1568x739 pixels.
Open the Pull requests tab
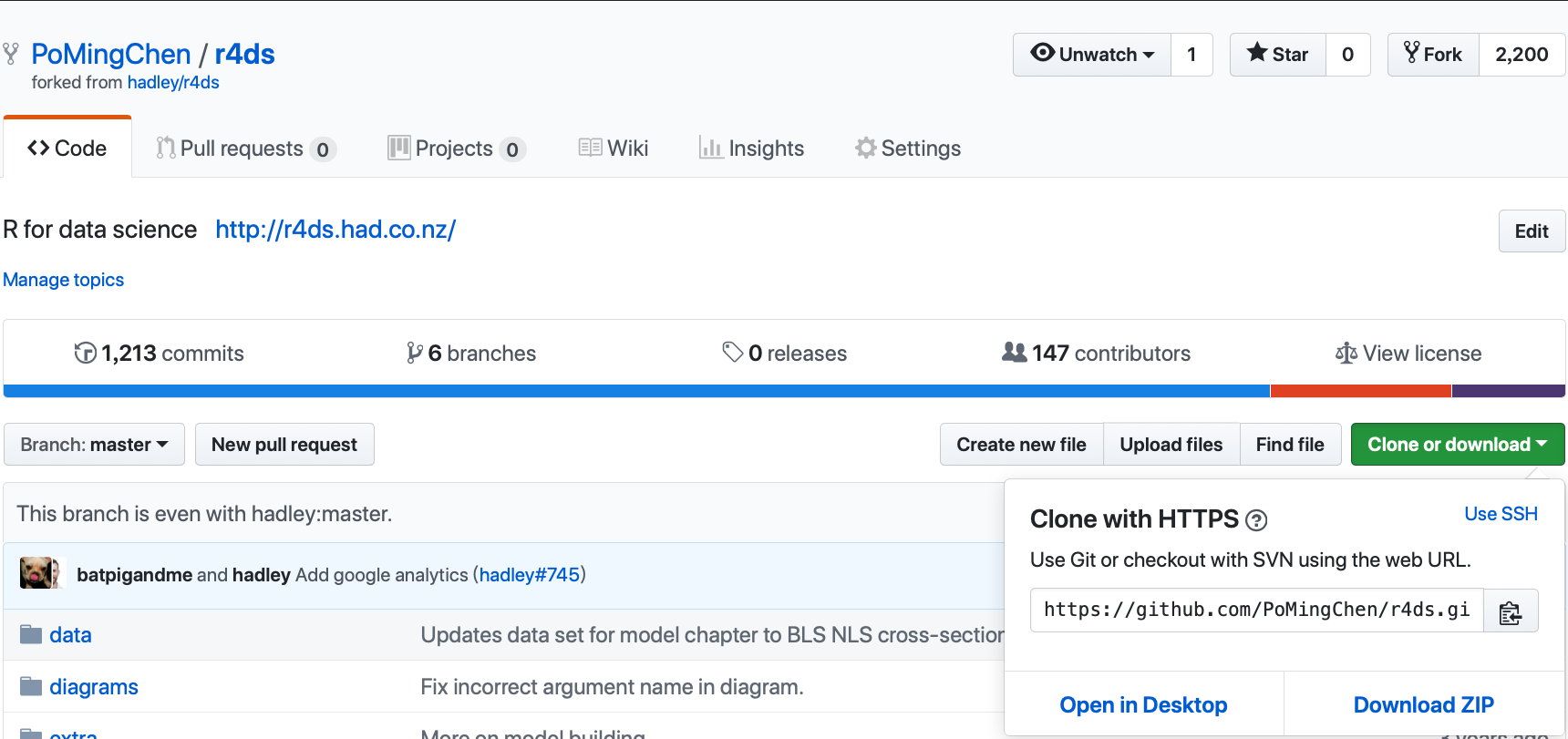tap(246, 149)
